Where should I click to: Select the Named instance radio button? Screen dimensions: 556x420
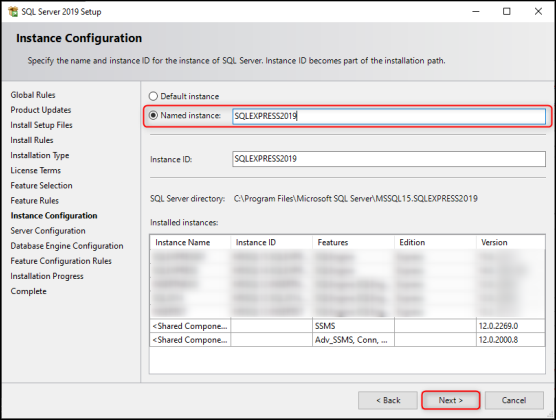point(153,115)
